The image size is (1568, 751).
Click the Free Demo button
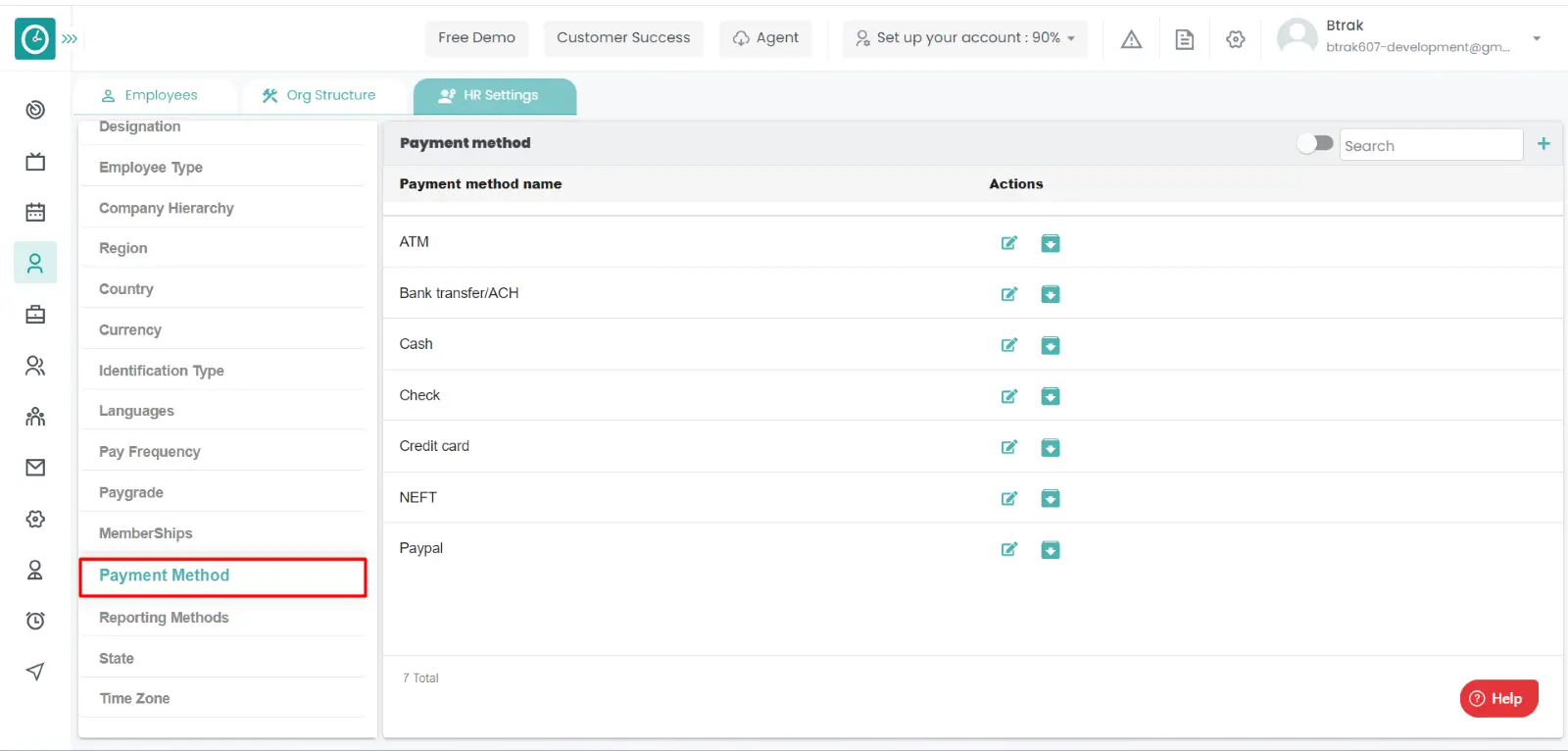[476, 38]
